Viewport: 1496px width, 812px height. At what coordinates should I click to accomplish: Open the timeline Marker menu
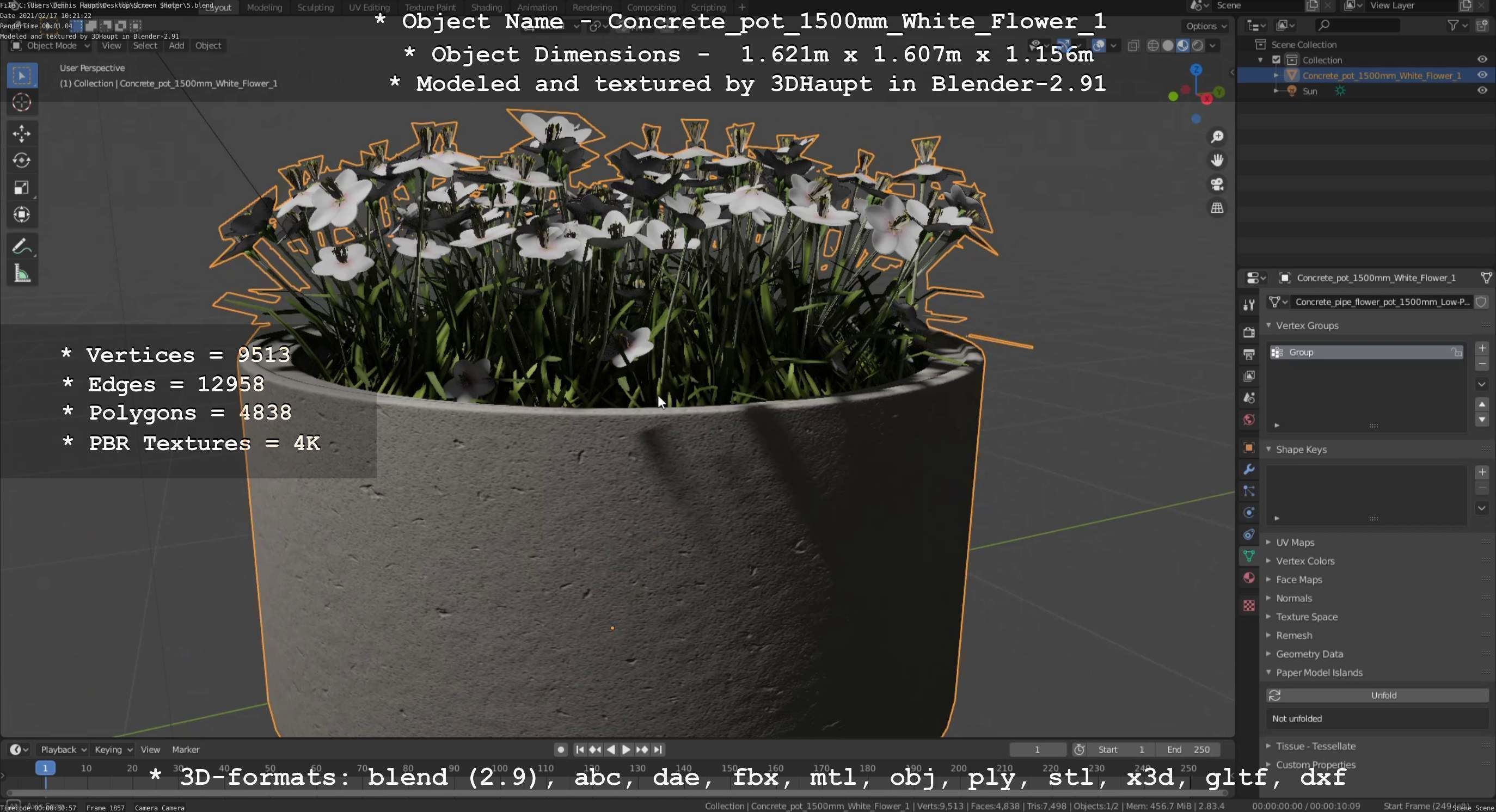coord(185,749)
